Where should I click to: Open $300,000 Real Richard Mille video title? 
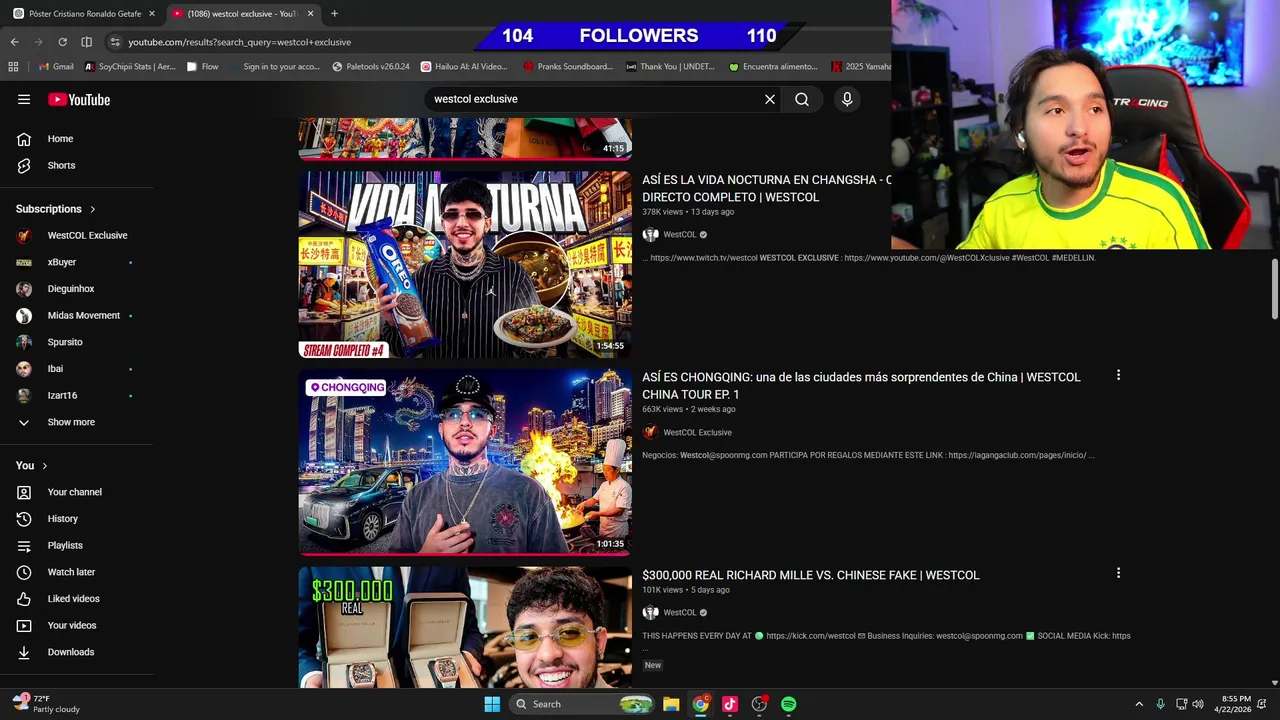811,575
